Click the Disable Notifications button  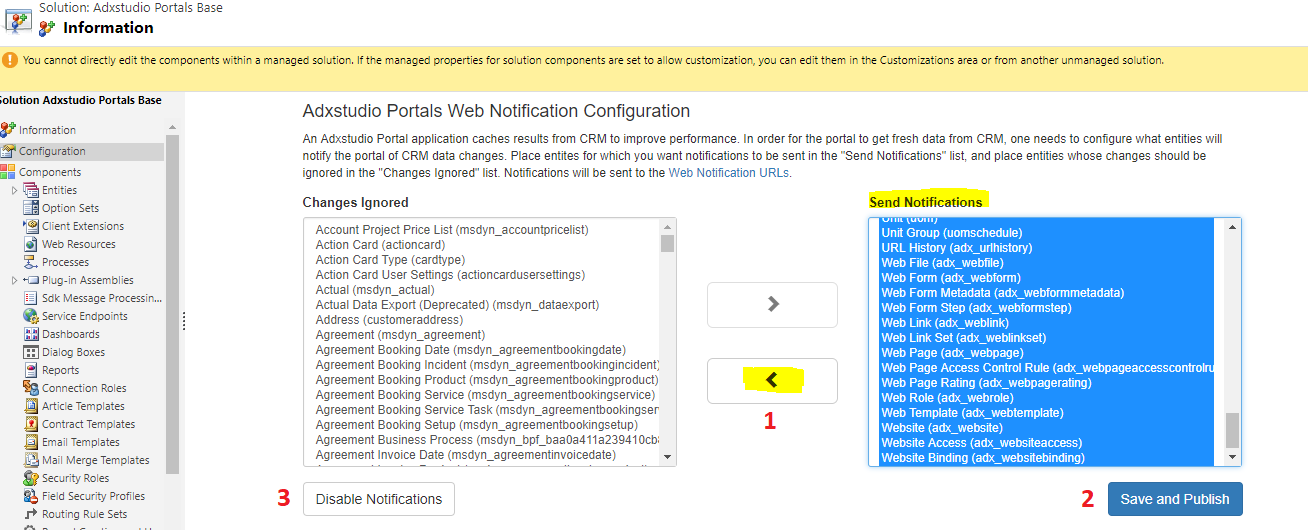379,499
